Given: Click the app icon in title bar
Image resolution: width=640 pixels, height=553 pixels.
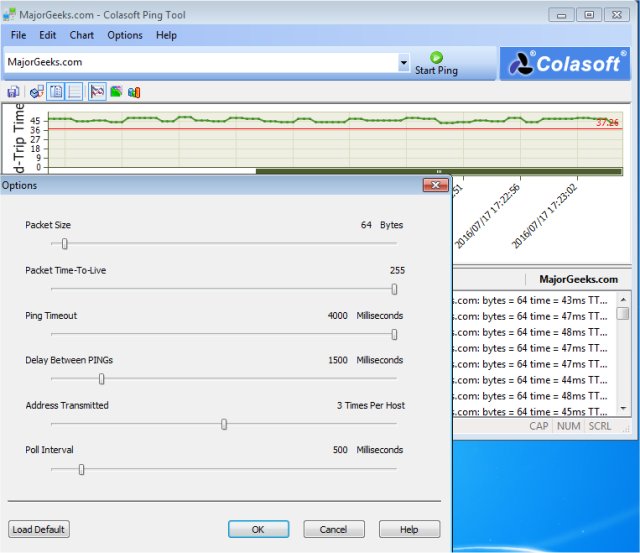Looking at the screenshot, I should (x=9, y=15).
